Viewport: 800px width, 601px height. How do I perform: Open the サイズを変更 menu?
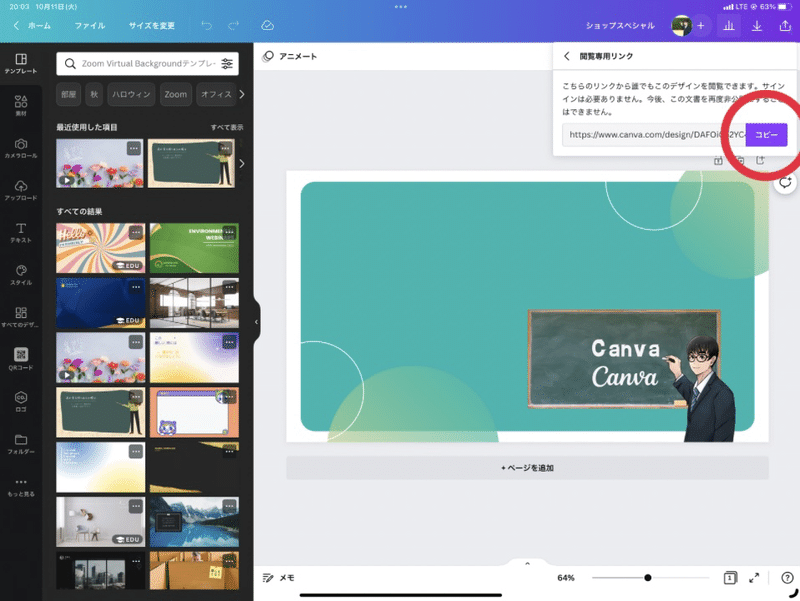point(152,26)
